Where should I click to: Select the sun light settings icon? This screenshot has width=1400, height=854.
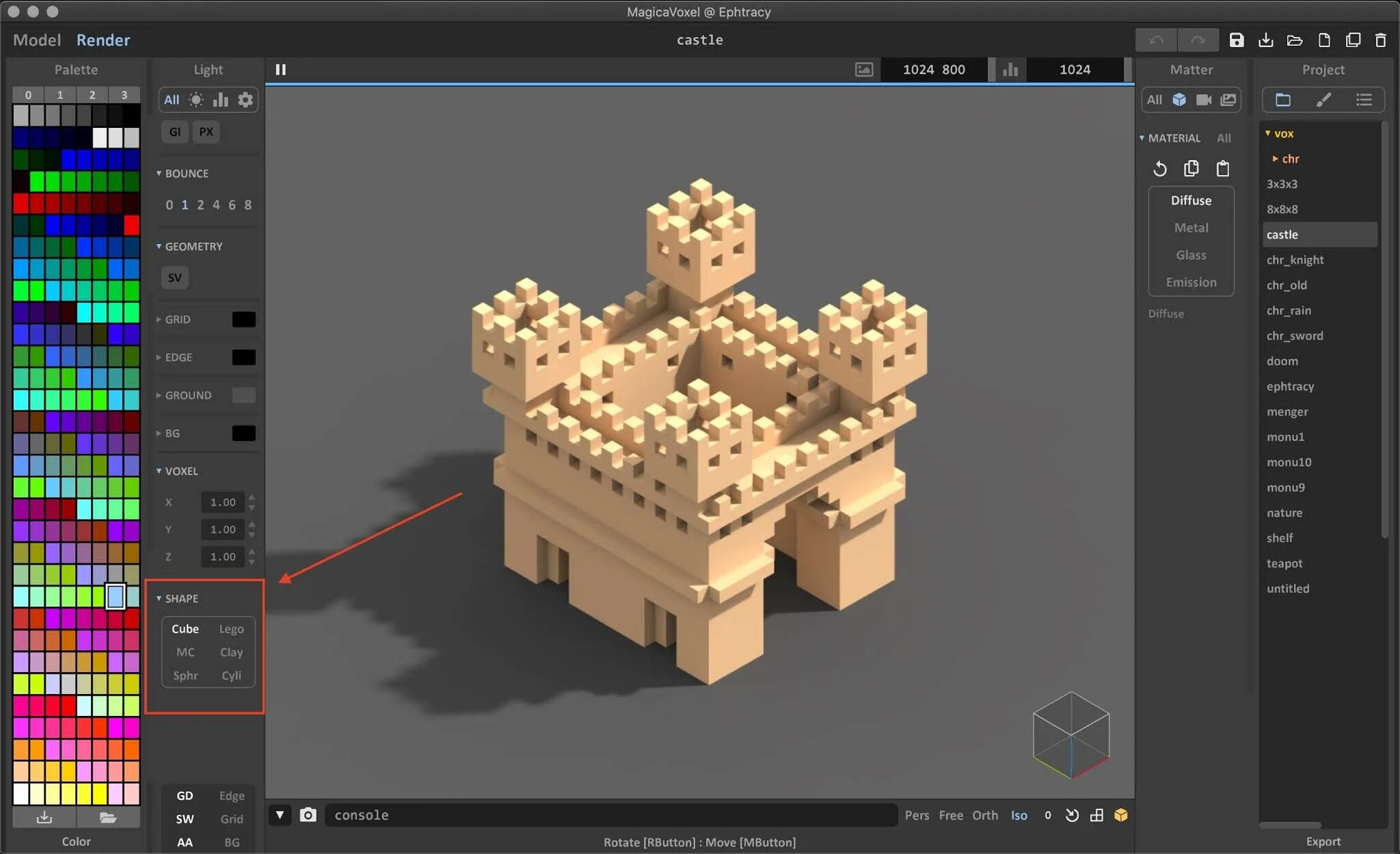pyautogui.click(x=196, y=100)
